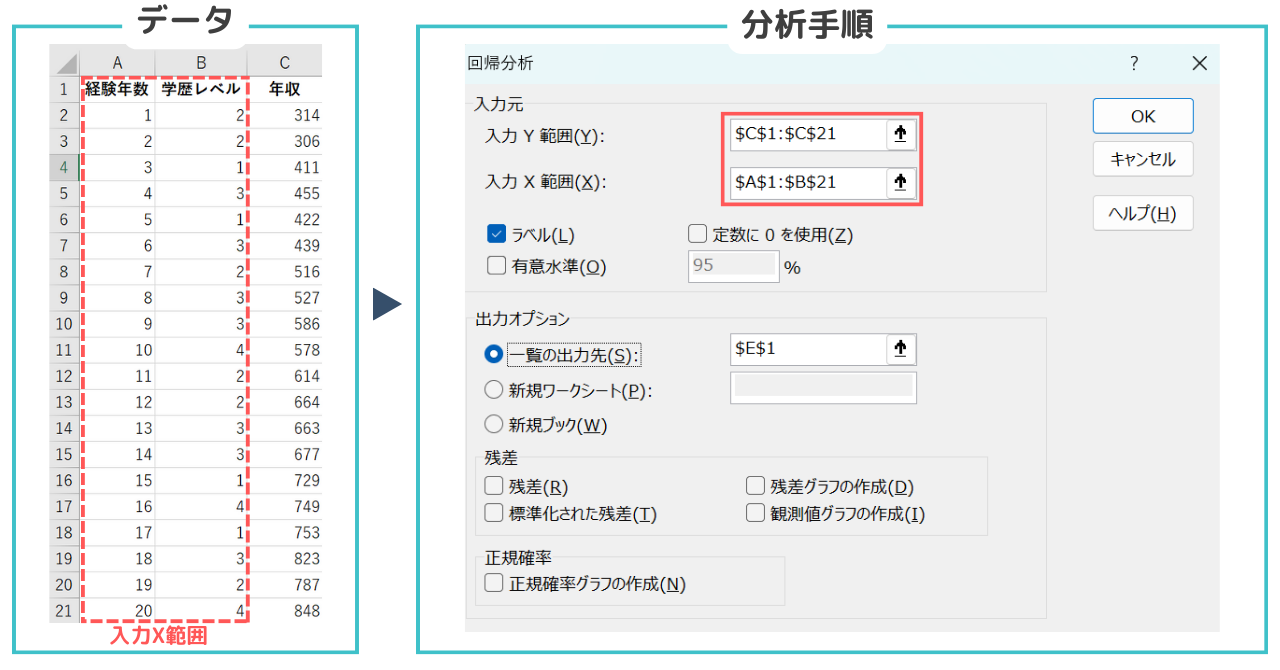Click the キャンセル button

tap(1143, 159)
